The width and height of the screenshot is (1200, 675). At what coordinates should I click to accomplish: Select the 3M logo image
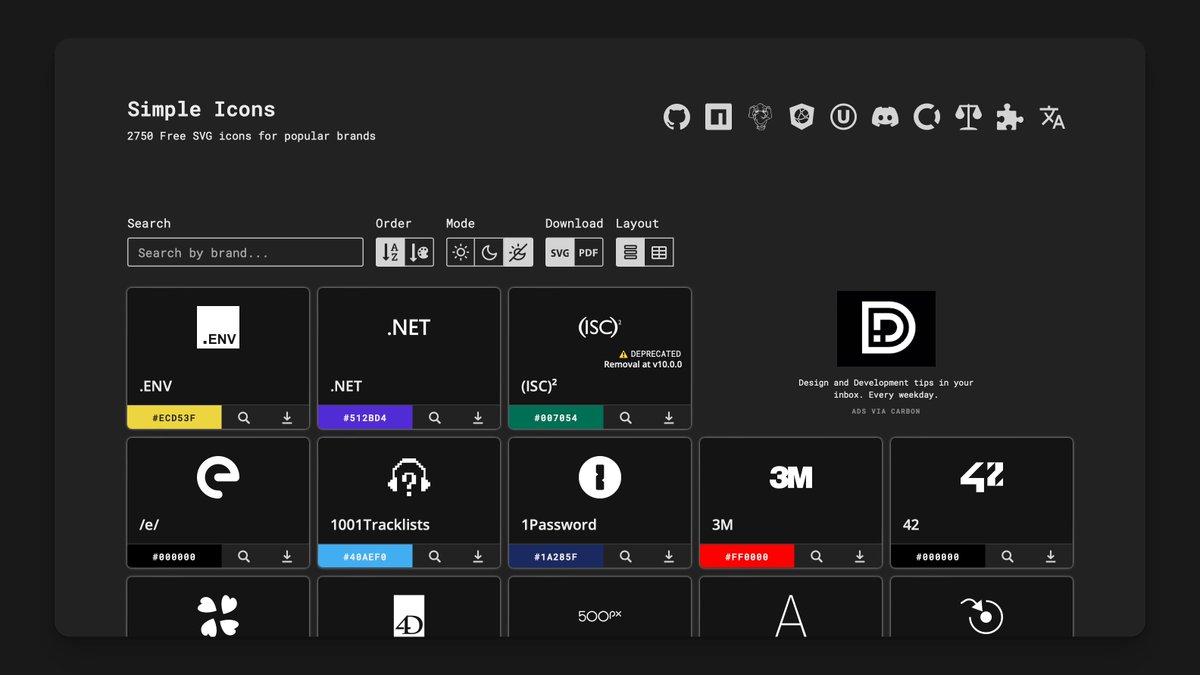[x=791, y=478]
